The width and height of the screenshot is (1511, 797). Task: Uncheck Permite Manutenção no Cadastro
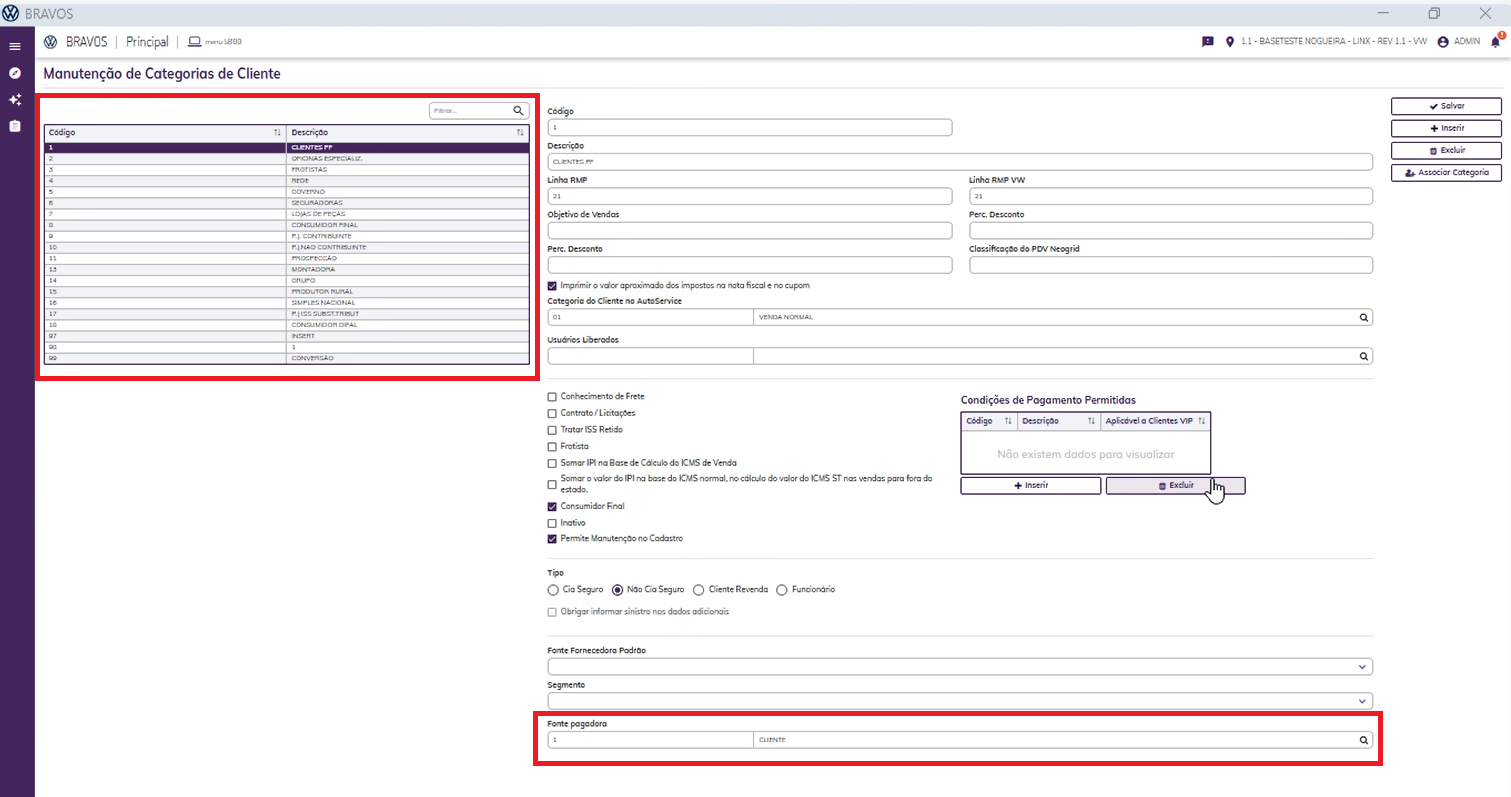(x=552, y=538)
